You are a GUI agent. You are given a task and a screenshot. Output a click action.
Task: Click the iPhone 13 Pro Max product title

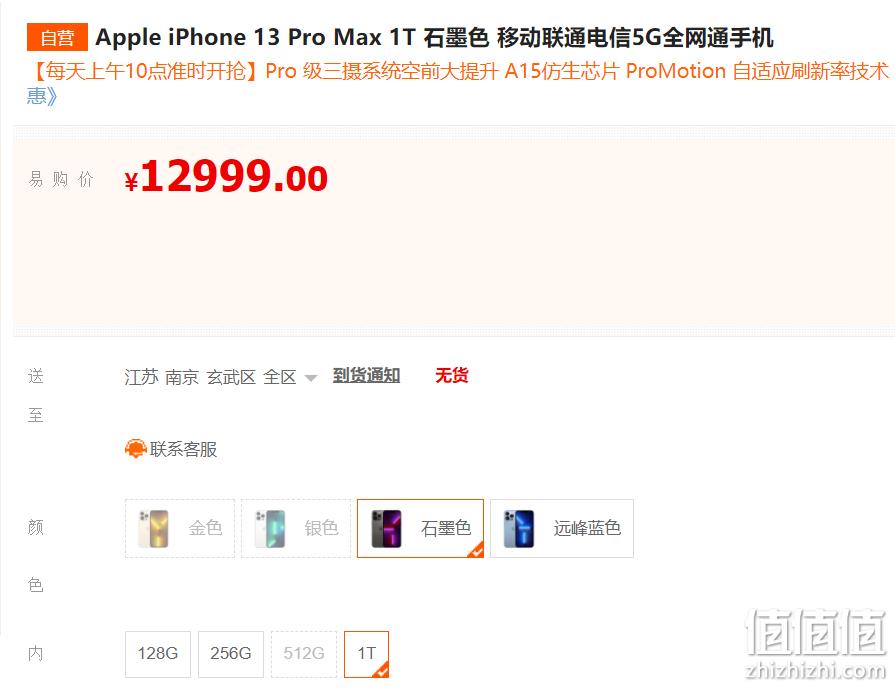pyautogui.click(x=434, y=37)
